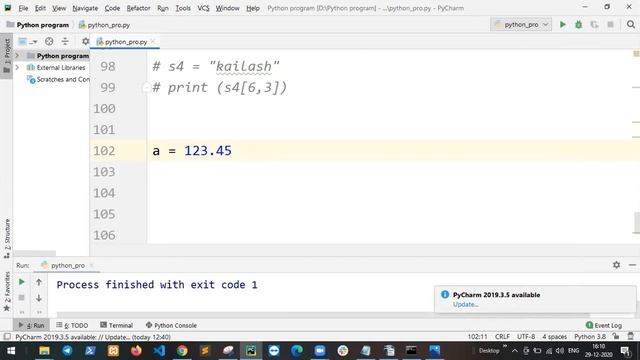The width and height of the screenshot is (640, 360).
Task: Expand External Libraries tree node
Action: (x=17, y=67)
